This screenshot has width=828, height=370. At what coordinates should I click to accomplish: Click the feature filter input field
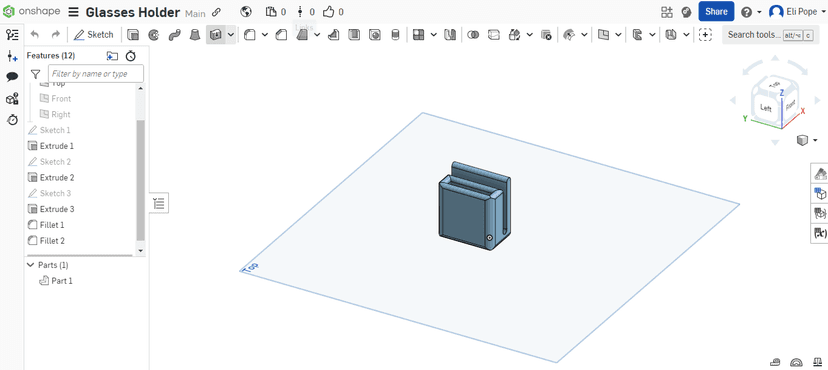point(96,74)
